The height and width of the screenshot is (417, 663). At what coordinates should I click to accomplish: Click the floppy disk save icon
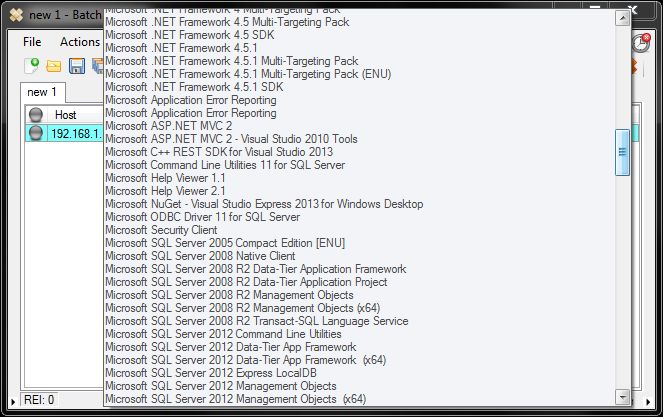[x=77, y=66]
